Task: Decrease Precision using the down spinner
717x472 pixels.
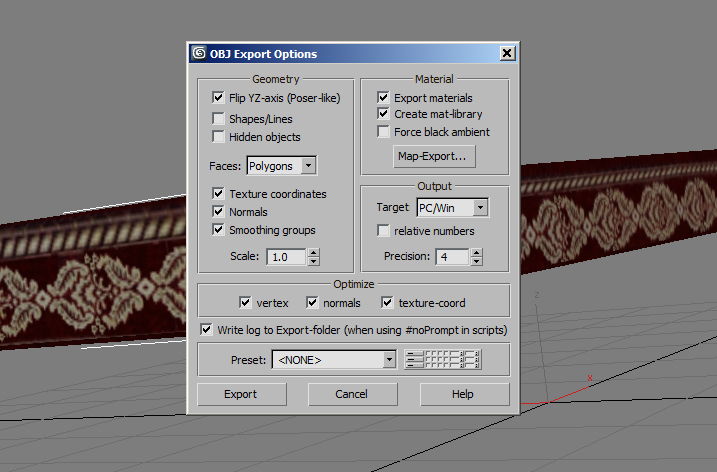Action: coord(476,261)
